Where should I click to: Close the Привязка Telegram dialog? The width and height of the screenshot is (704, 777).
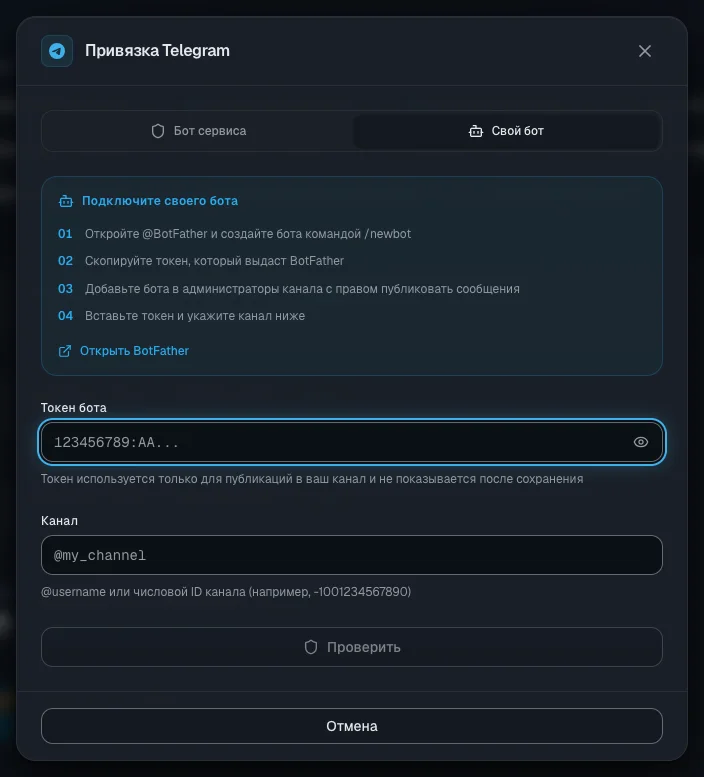tap(645, 51)
